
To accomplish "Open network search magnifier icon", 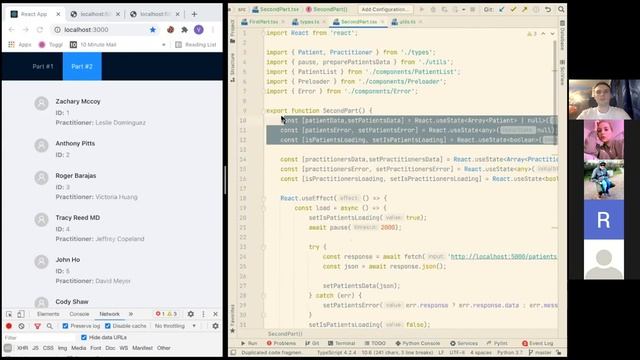I will (50, 326).
